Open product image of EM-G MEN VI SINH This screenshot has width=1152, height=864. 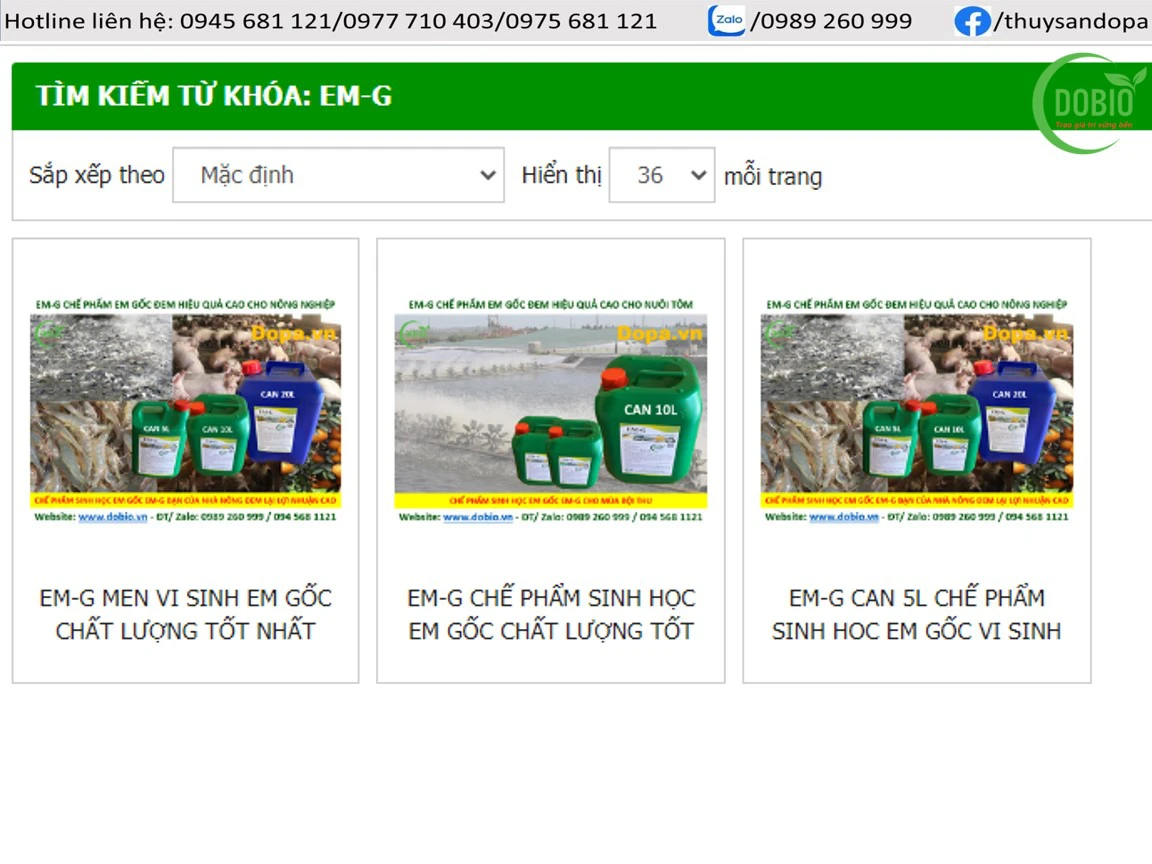pyautogui.click(x=185, y=411)
